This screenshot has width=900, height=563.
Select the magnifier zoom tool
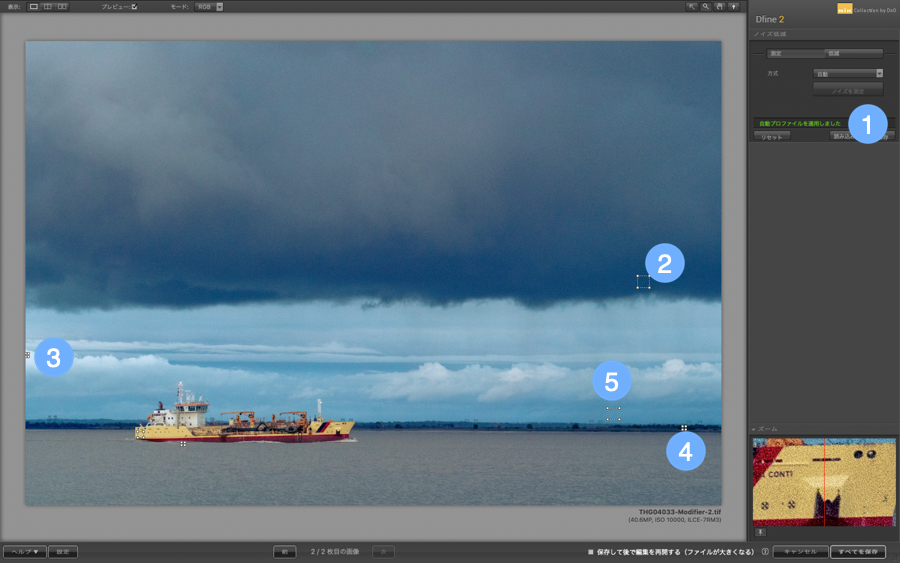[x=705, y=7]
